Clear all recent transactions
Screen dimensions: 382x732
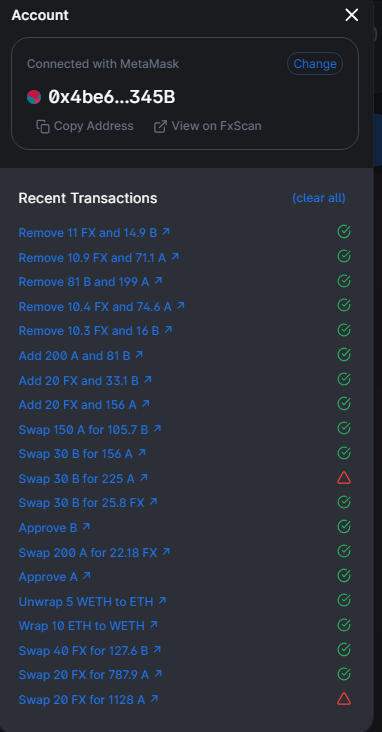[x=319, y=198]
